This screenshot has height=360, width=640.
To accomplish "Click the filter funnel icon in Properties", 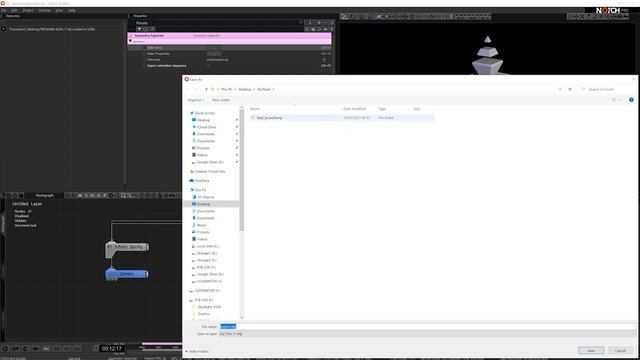I will pos(139,29).
